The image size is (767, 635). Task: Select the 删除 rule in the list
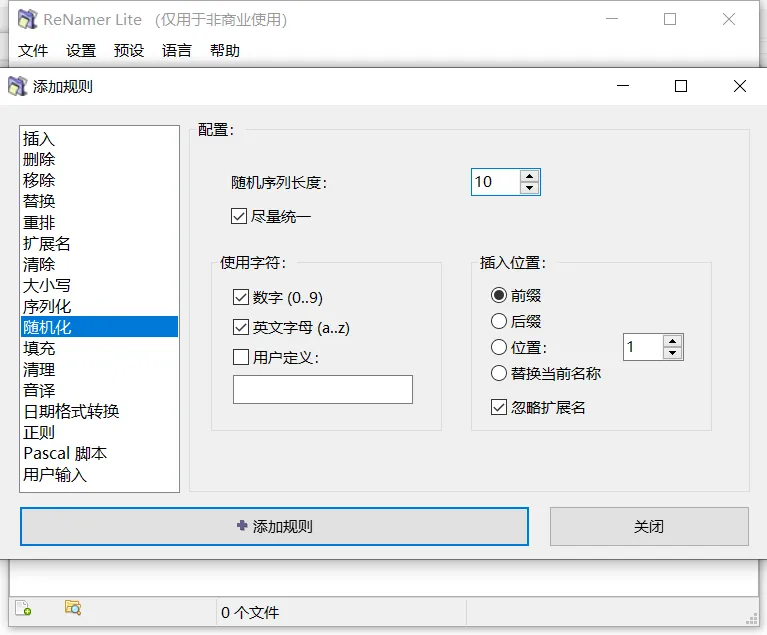(x=99, y=159)
